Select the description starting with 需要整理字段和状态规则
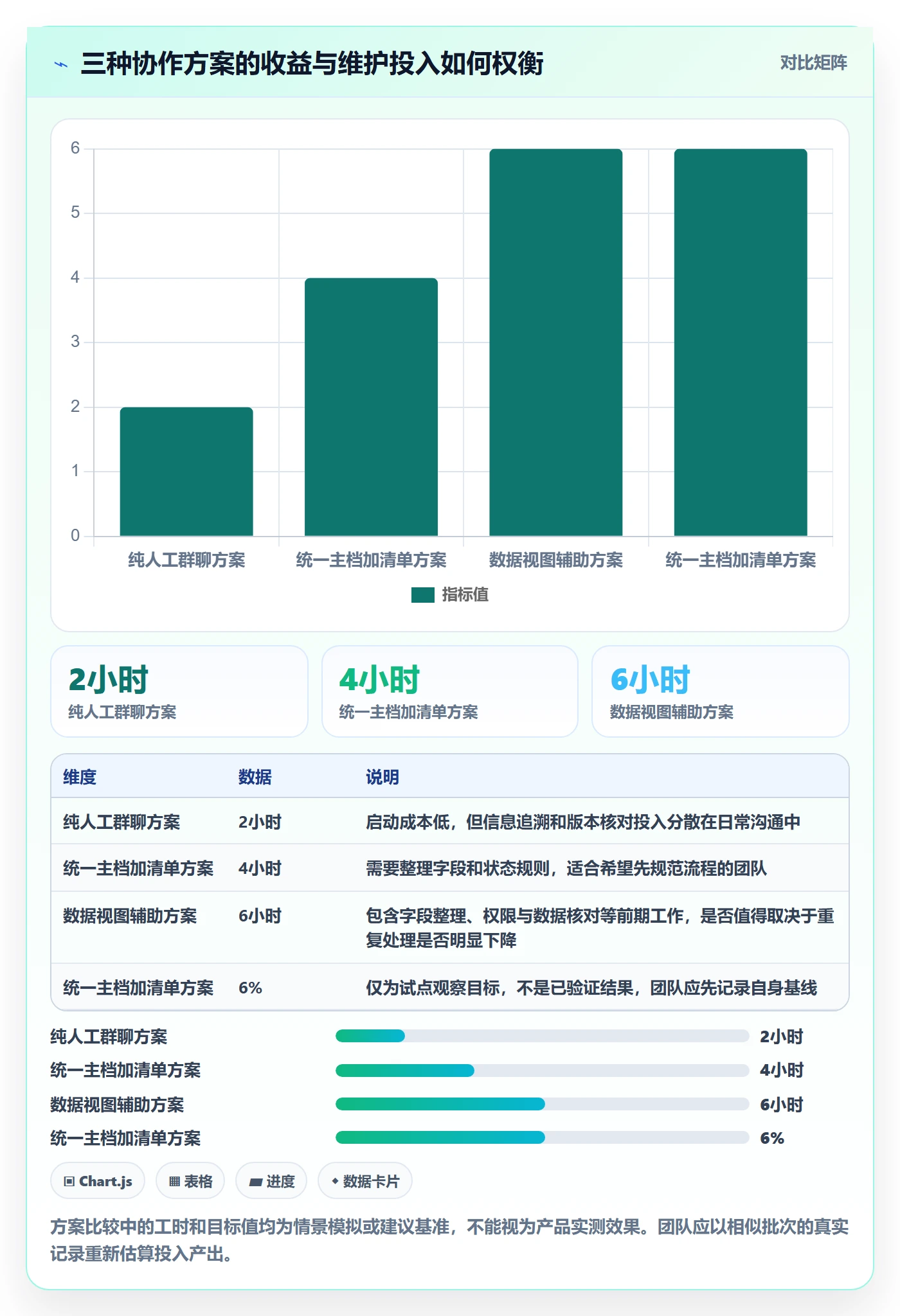This screenshot has width=900, height=1316. tap(566, 869)
